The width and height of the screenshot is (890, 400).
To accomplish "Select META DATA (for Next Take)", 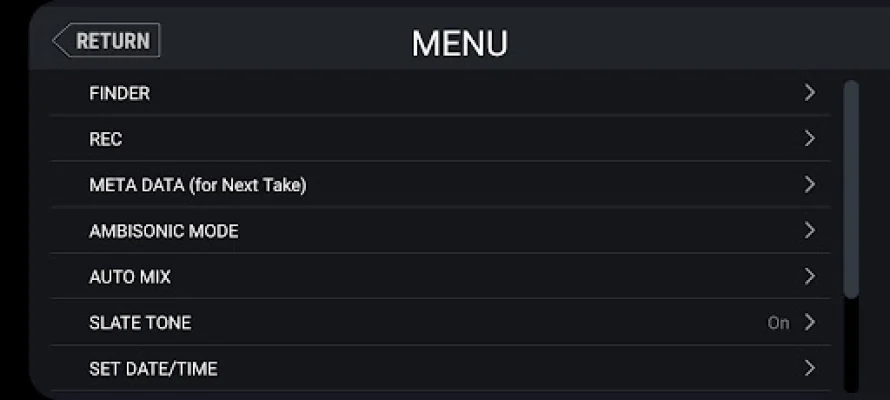I will click(197, 185).
